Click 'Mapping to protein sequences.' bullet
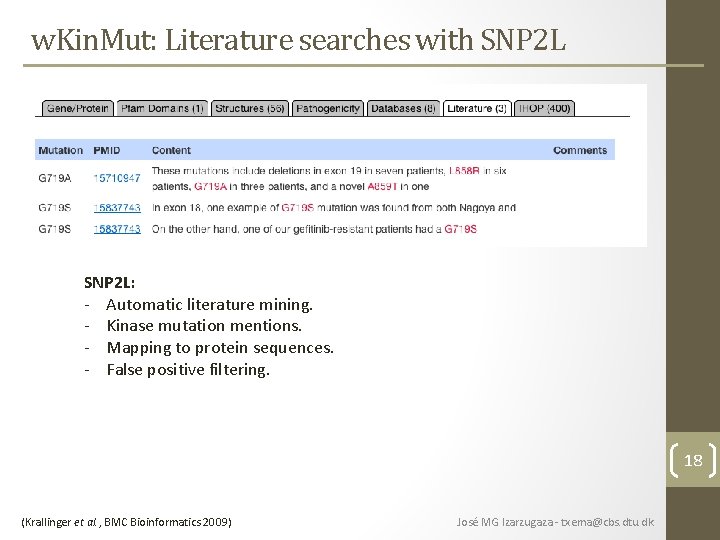Viewport: 720px width, 540px height. [220, 348]
